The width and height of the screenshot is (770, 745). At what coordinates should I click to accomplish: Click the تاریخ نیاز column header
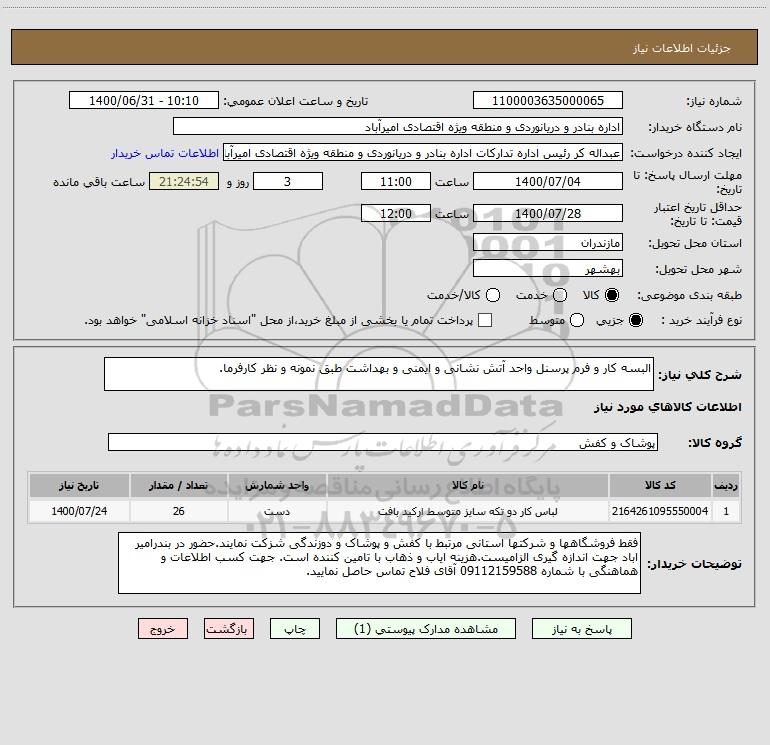coord(79,485)
